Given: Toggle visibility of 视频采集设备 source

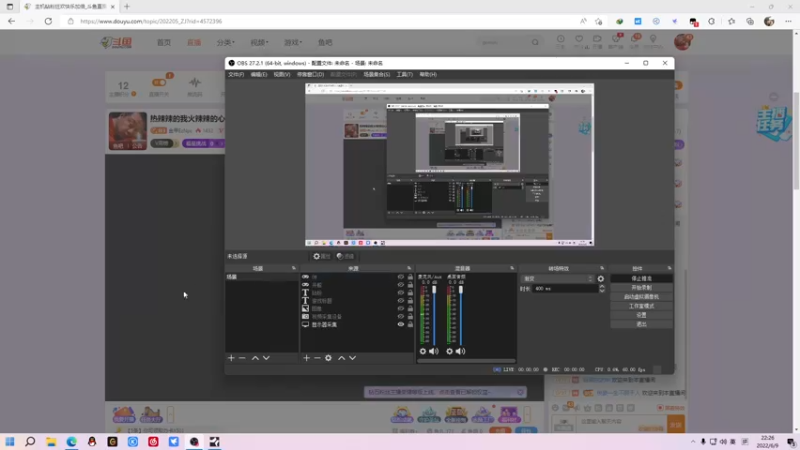Looking at the screenshot, I should (x=401, y=316).
